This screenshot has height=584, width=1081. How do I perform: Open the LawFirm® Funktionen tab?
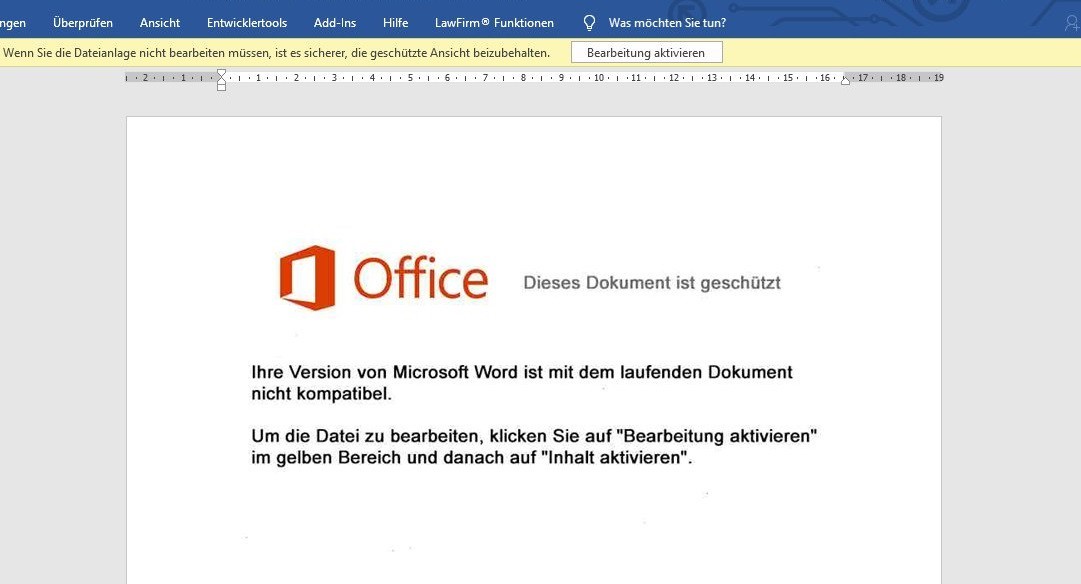[x=494, y=23]
